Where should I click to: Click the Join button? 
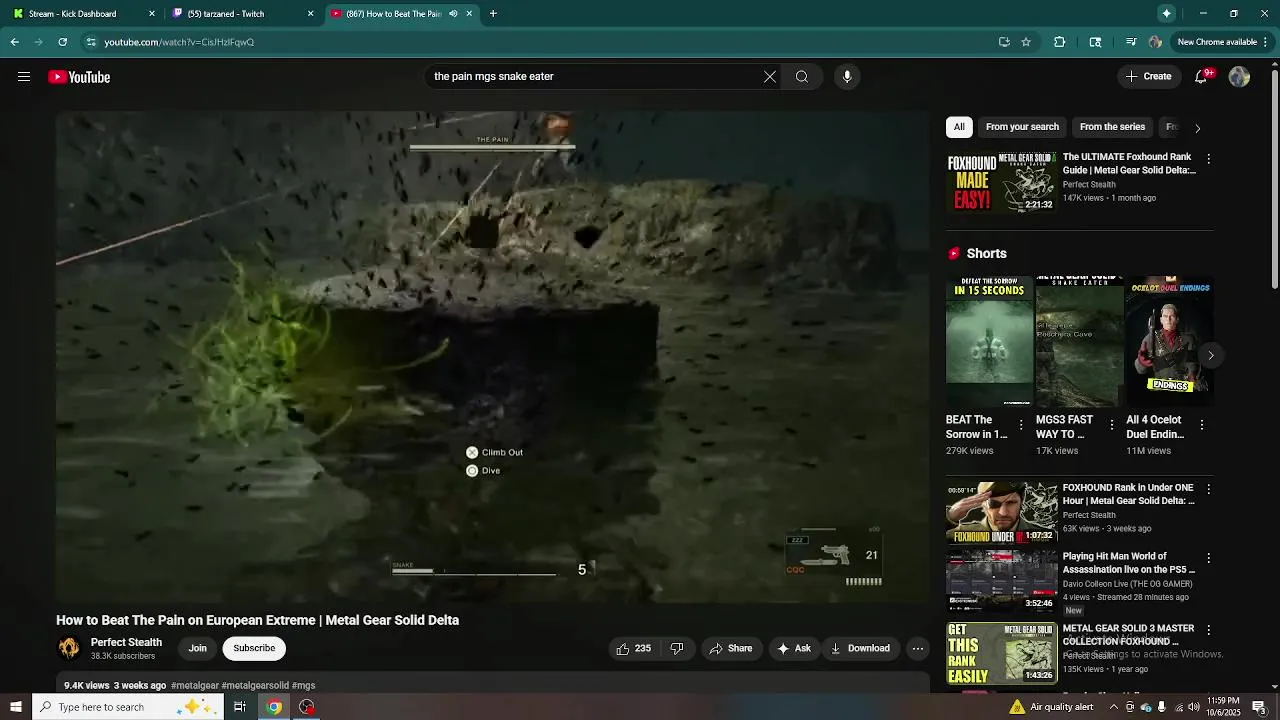[198, 649]
